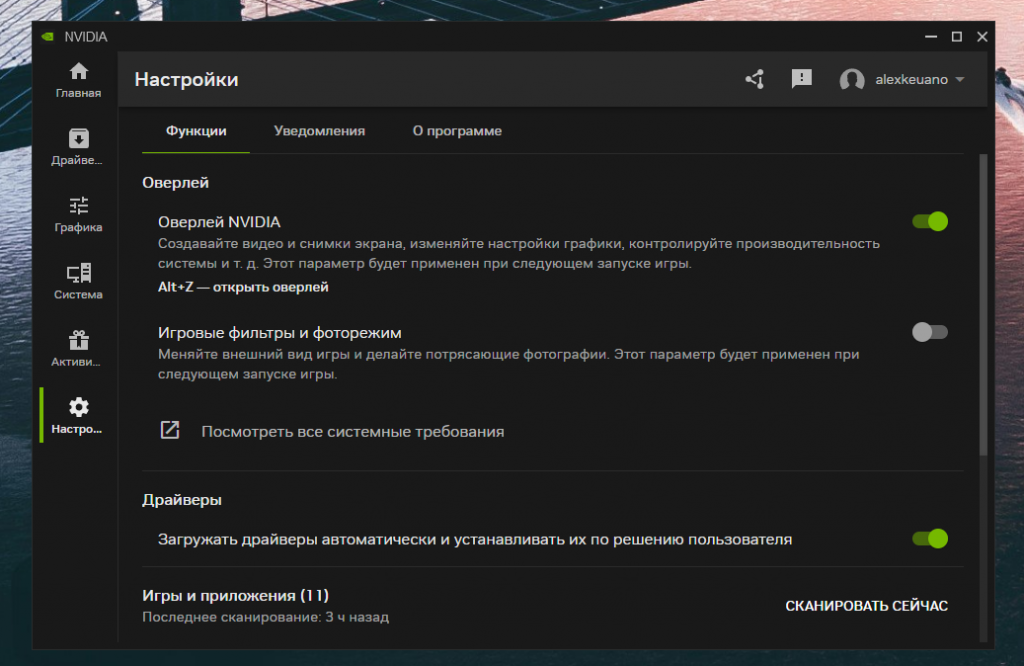Disable the Оверлей NVIDIA switch
This screenshot has height=666, width=1024.
[x=929, y=220]
